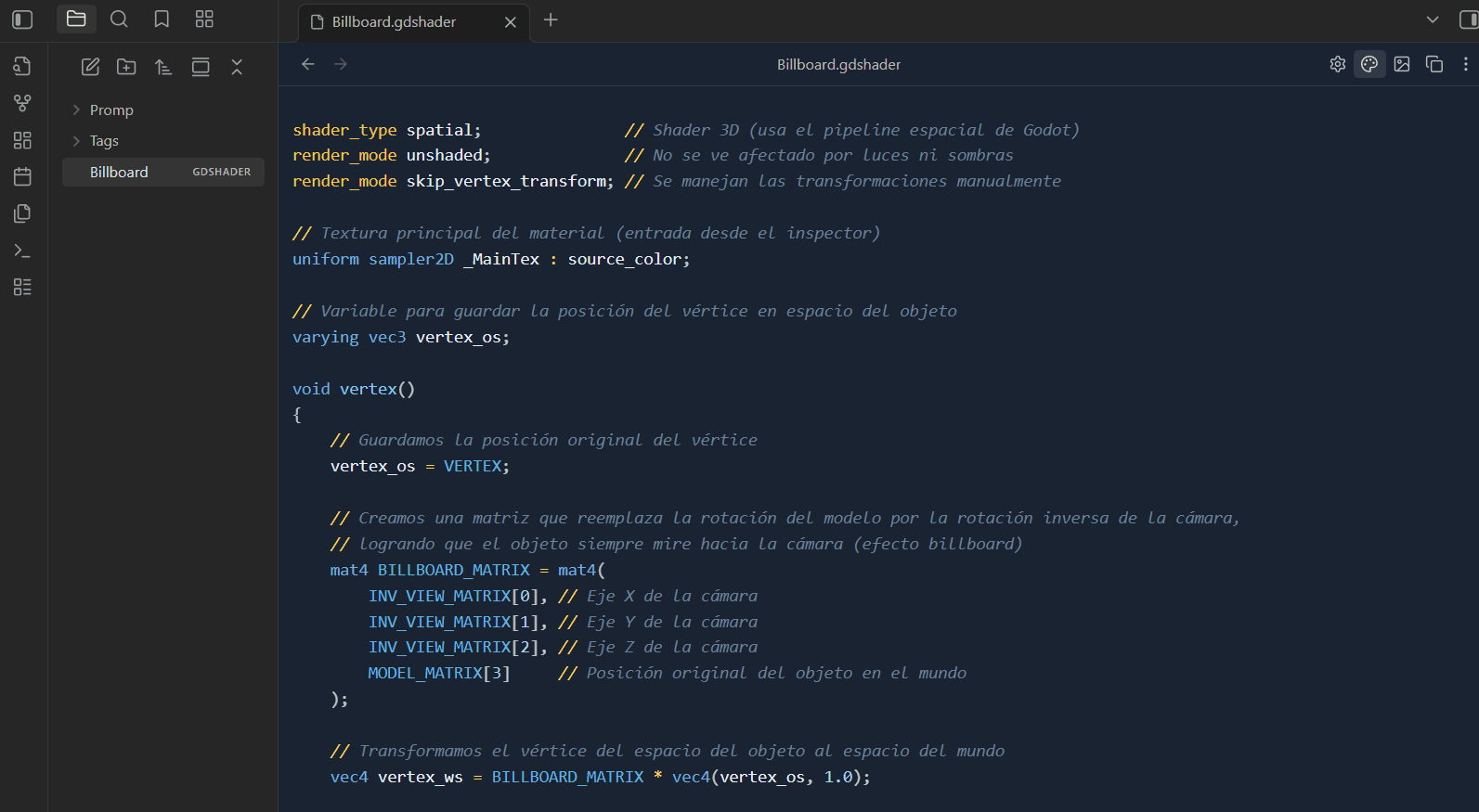The image size is (1479, 812).
Task: Switch to the Bookmarks sidebar tab
Action: [162, 19]
